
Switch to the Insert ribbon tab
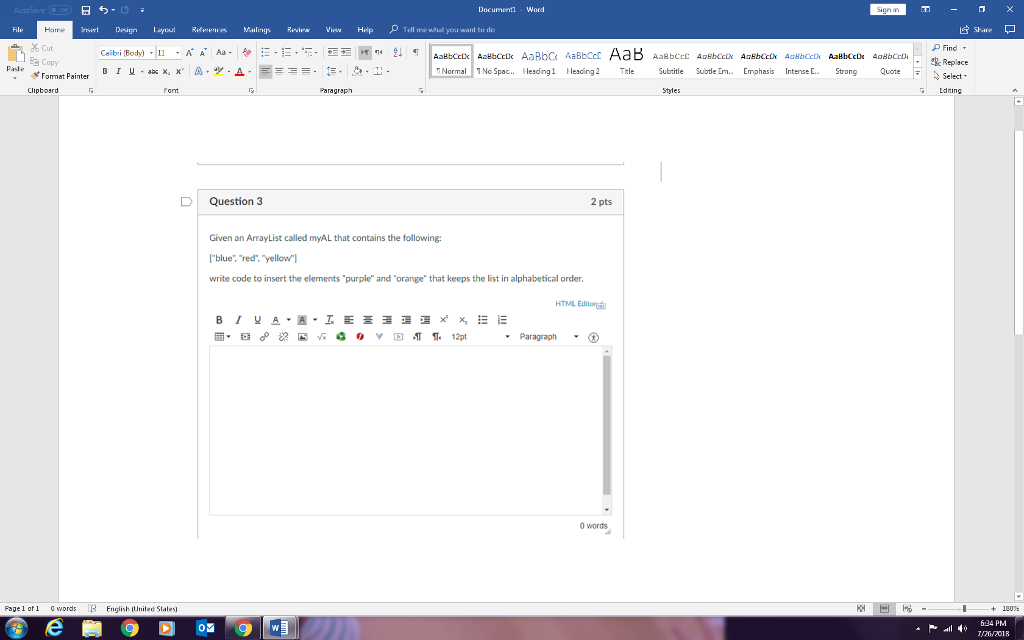90,29
